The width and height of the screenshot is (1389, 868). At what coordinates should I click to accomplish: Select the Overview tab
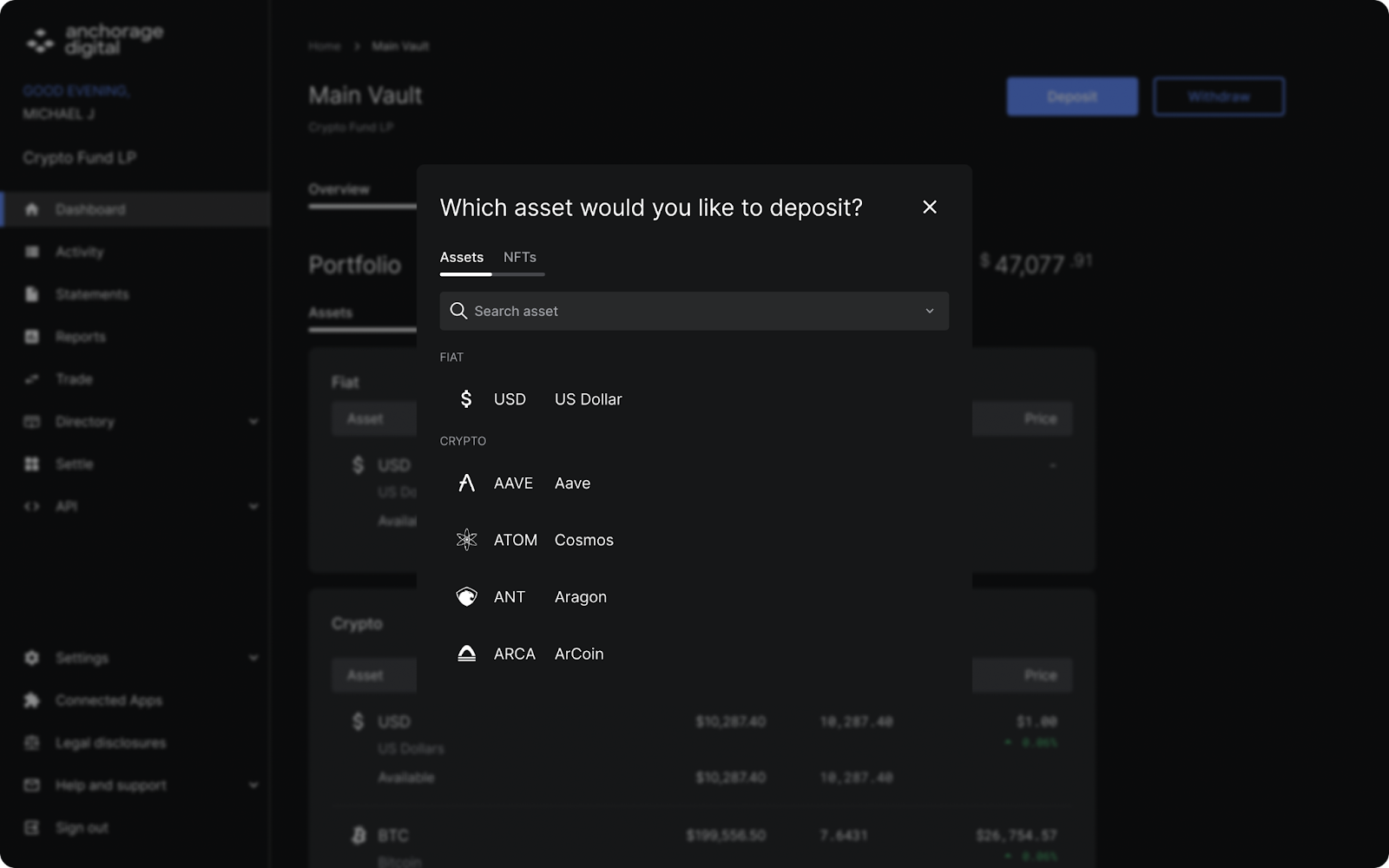(x=339, y=189)
